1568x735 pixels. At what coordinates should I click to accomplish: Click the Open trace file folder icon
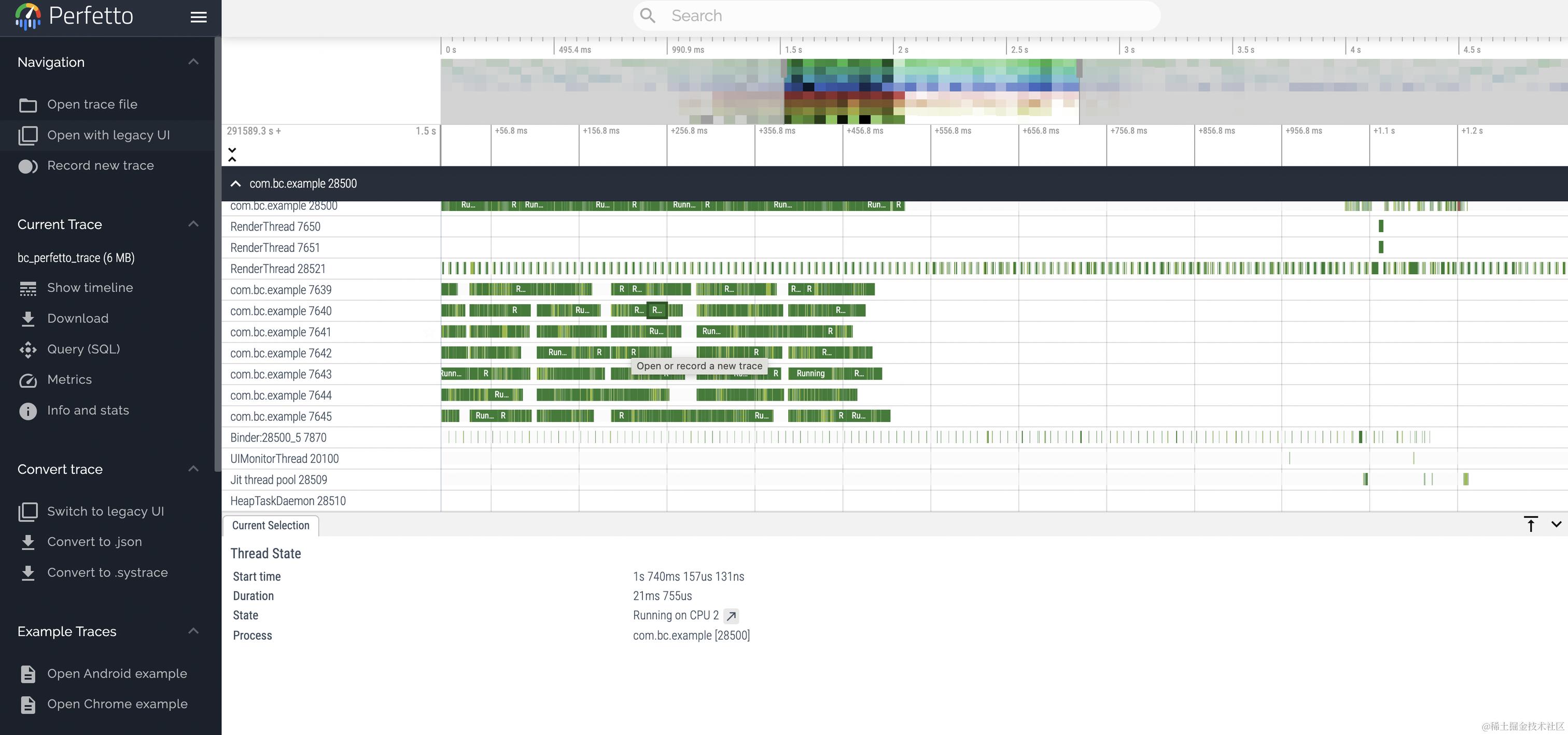click(x=28, y=105)
